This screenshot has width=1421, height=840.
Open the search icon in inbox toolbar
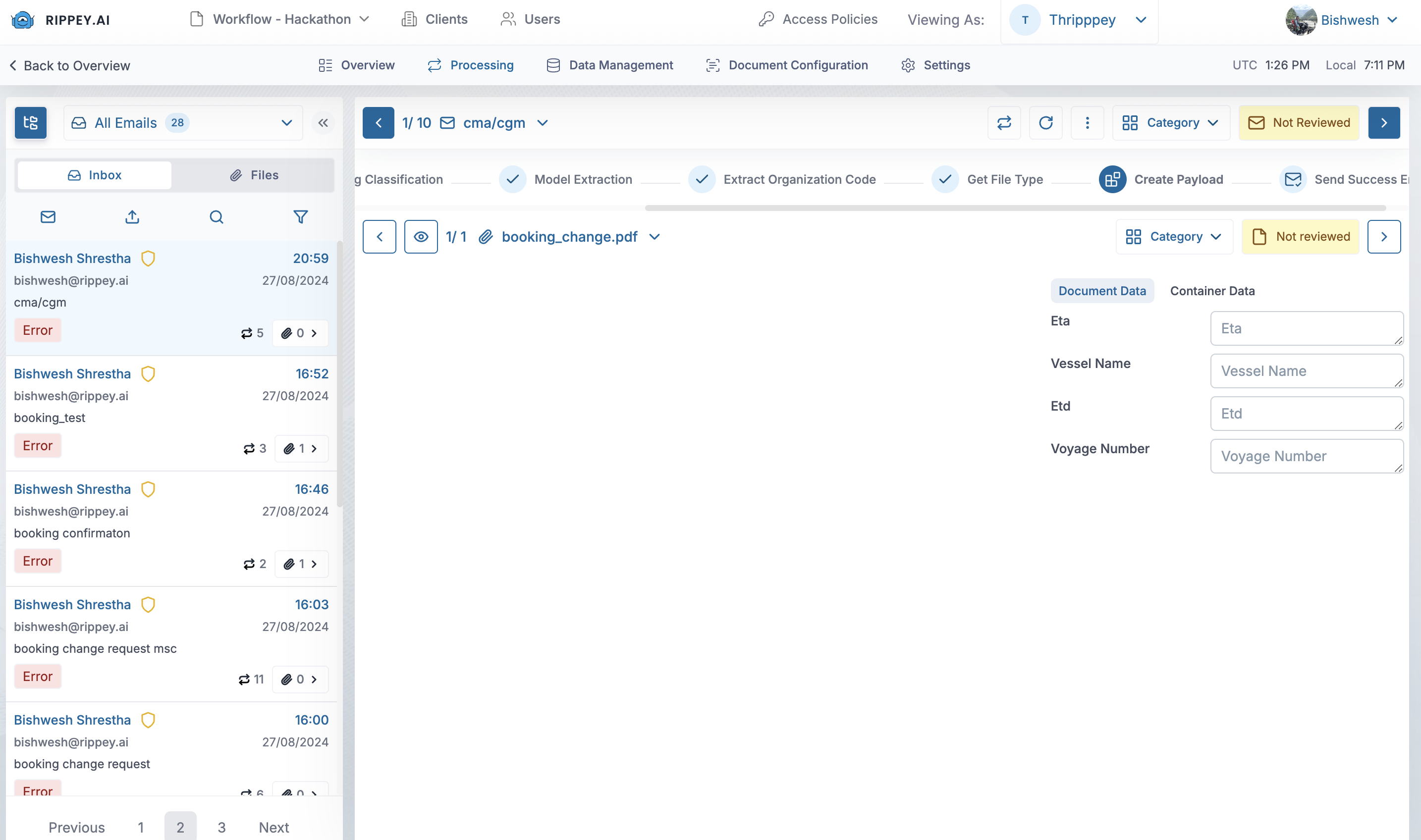(x=216, y=217)
